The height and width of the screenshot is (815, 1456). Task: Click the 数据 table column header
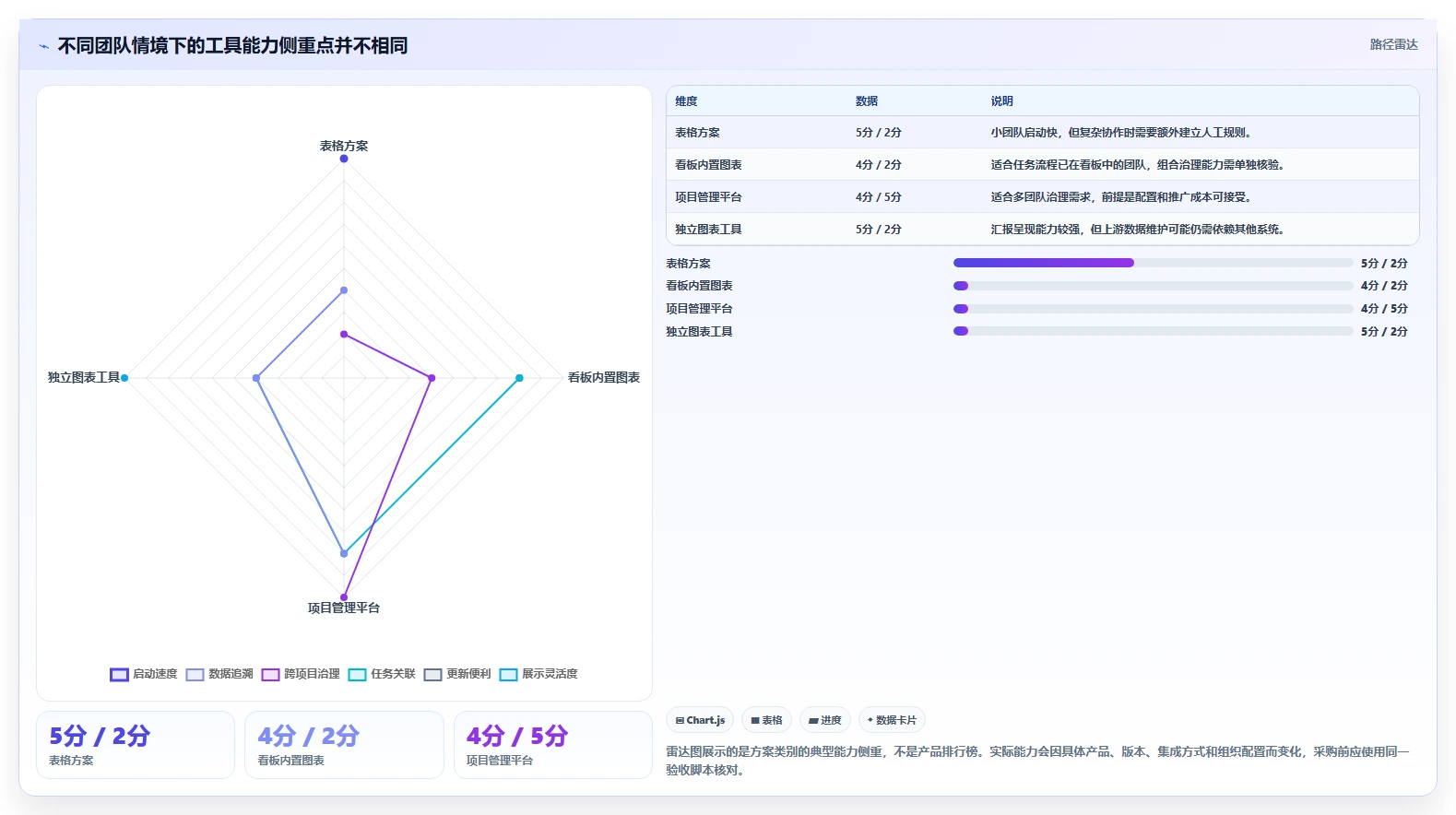pos(867,101)
